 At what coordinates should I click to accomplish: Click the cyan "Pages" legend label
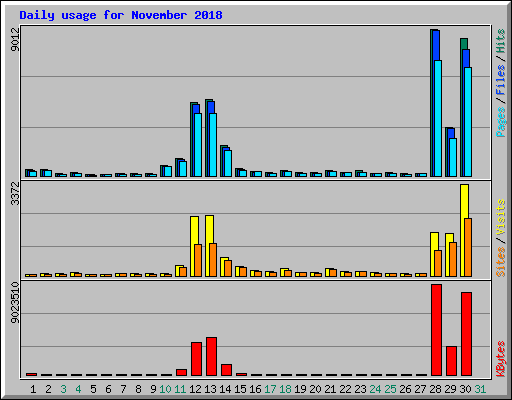(500, 122)
